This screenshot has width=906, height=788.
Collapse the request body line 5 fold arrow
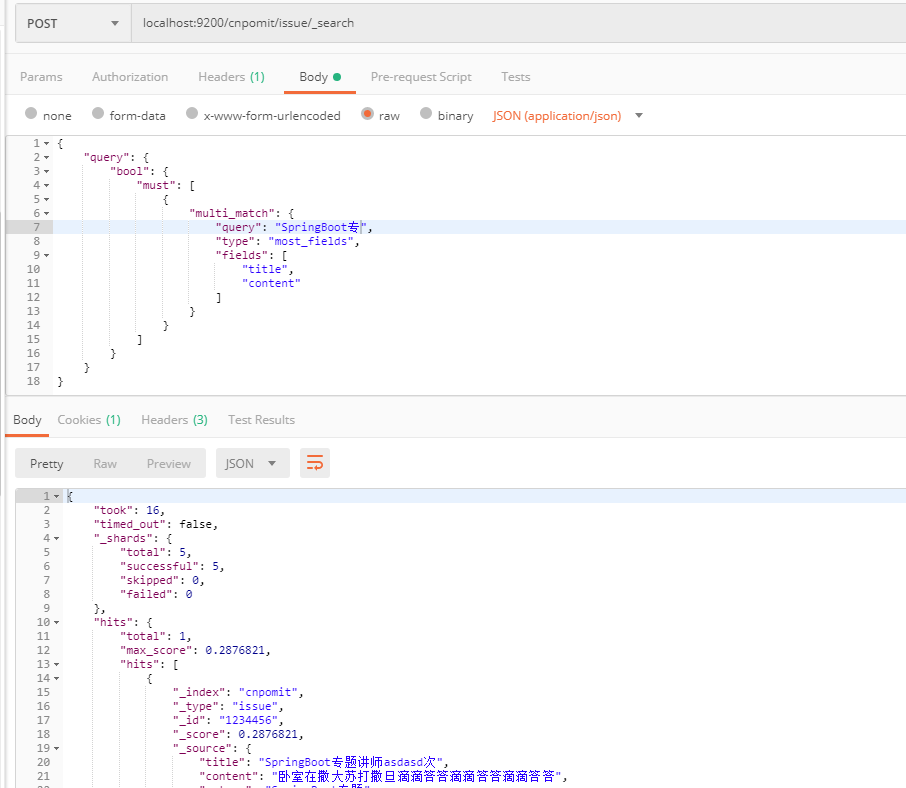click(x=46, y=199)
